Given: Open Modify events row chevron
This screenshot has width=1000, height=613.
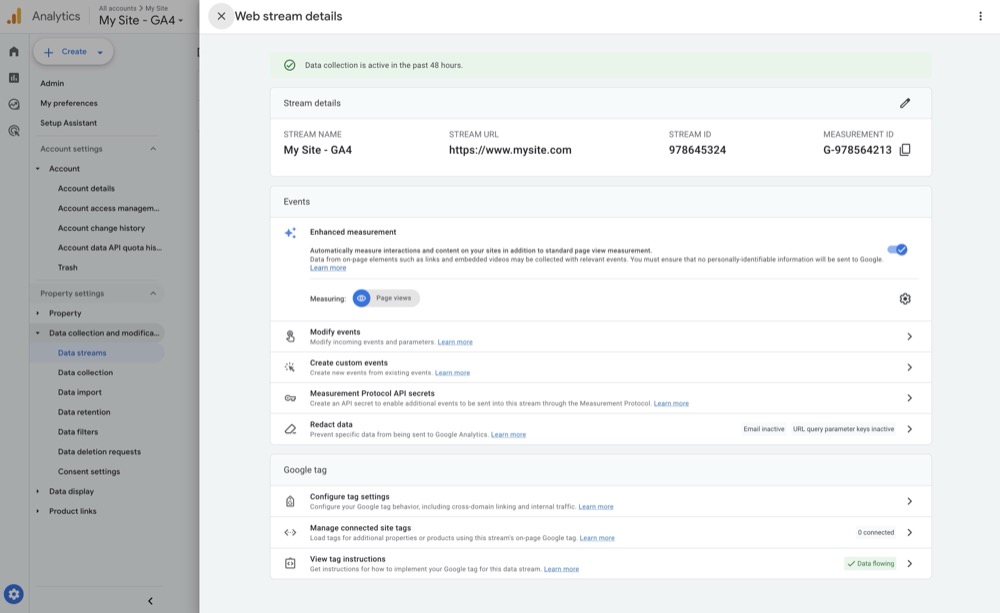Looking at the screenshot, I should coord(909,336).
